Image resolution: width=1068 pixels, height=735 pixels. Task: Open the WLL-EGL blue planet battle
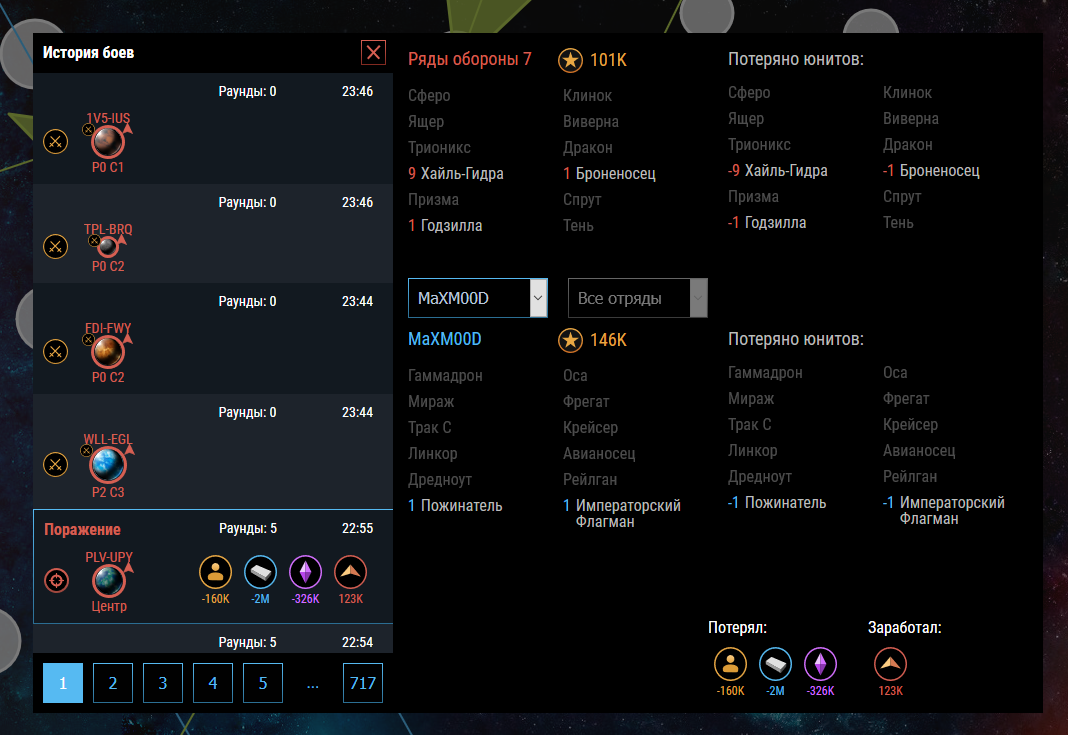click(107, 464)
